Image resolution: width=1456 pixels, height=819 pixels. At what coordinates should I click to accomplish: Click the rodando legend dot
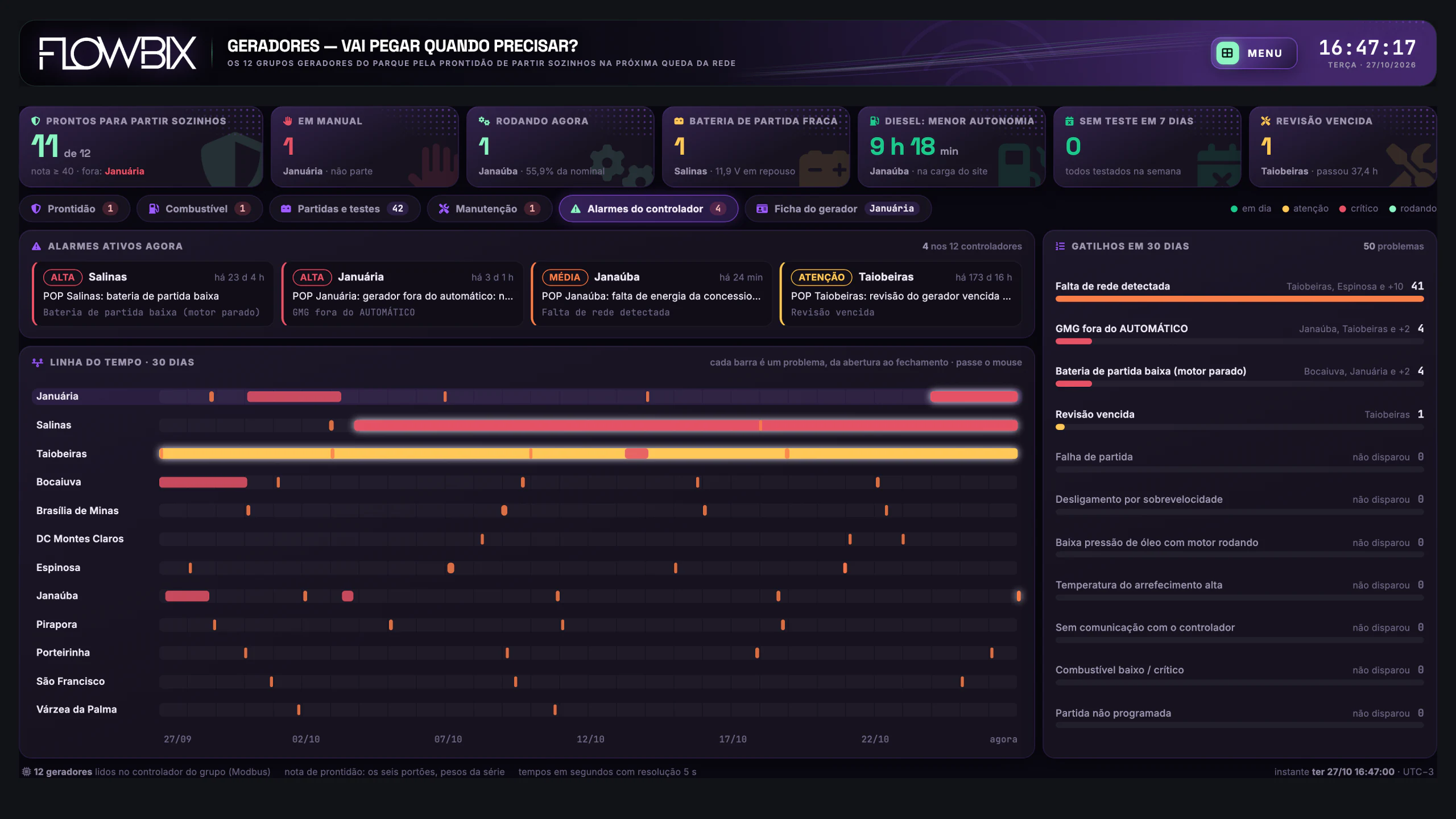pos(1393,209)
